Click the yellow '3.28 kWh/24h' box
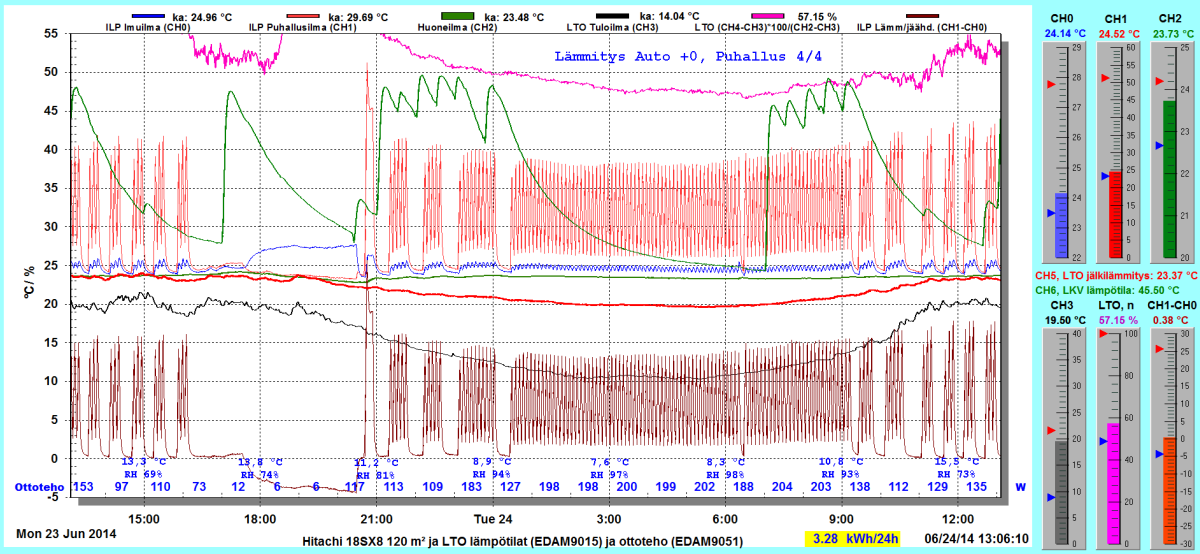 tap(852, 539)
